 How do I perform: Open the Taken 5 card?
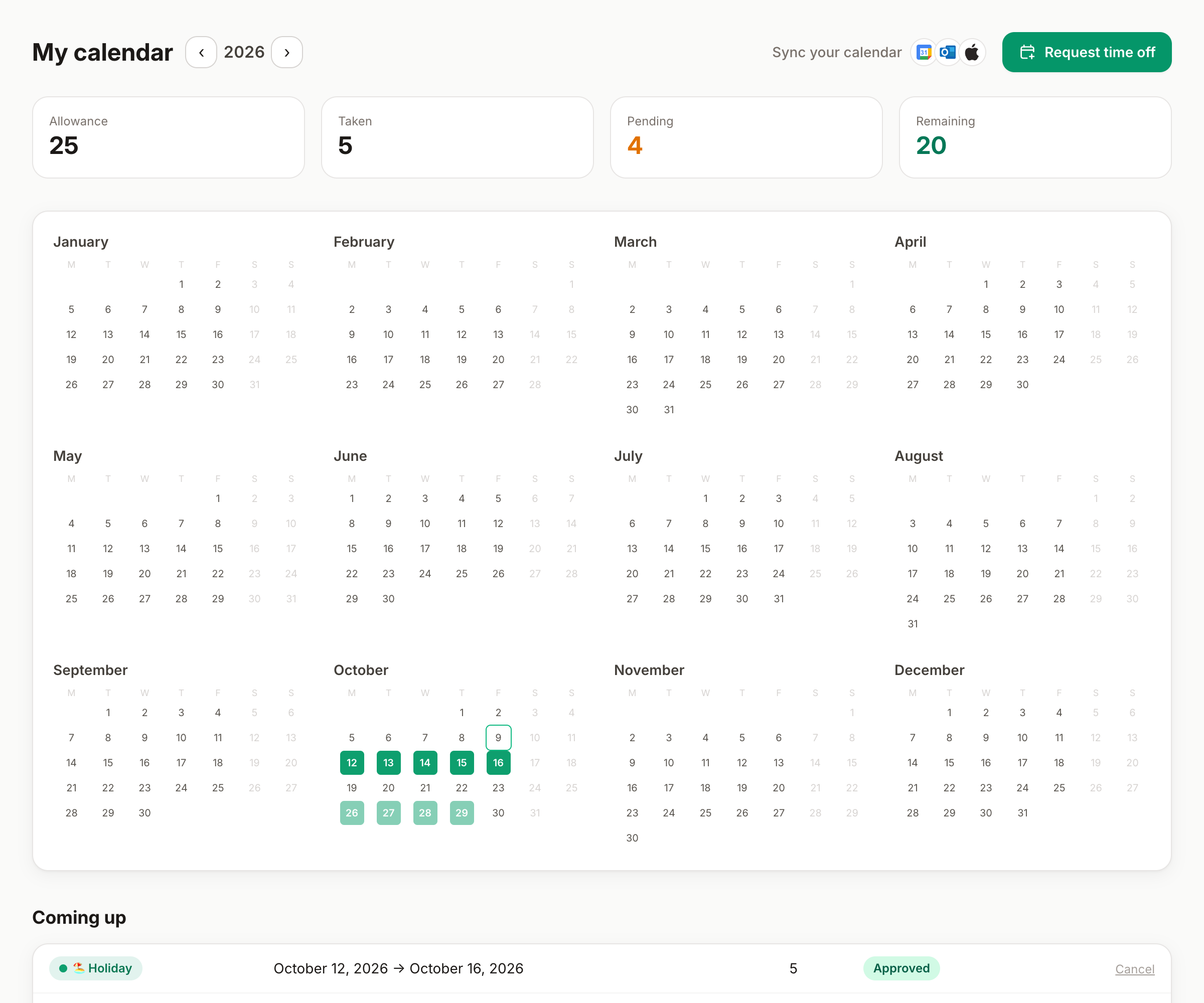(458, 137)
